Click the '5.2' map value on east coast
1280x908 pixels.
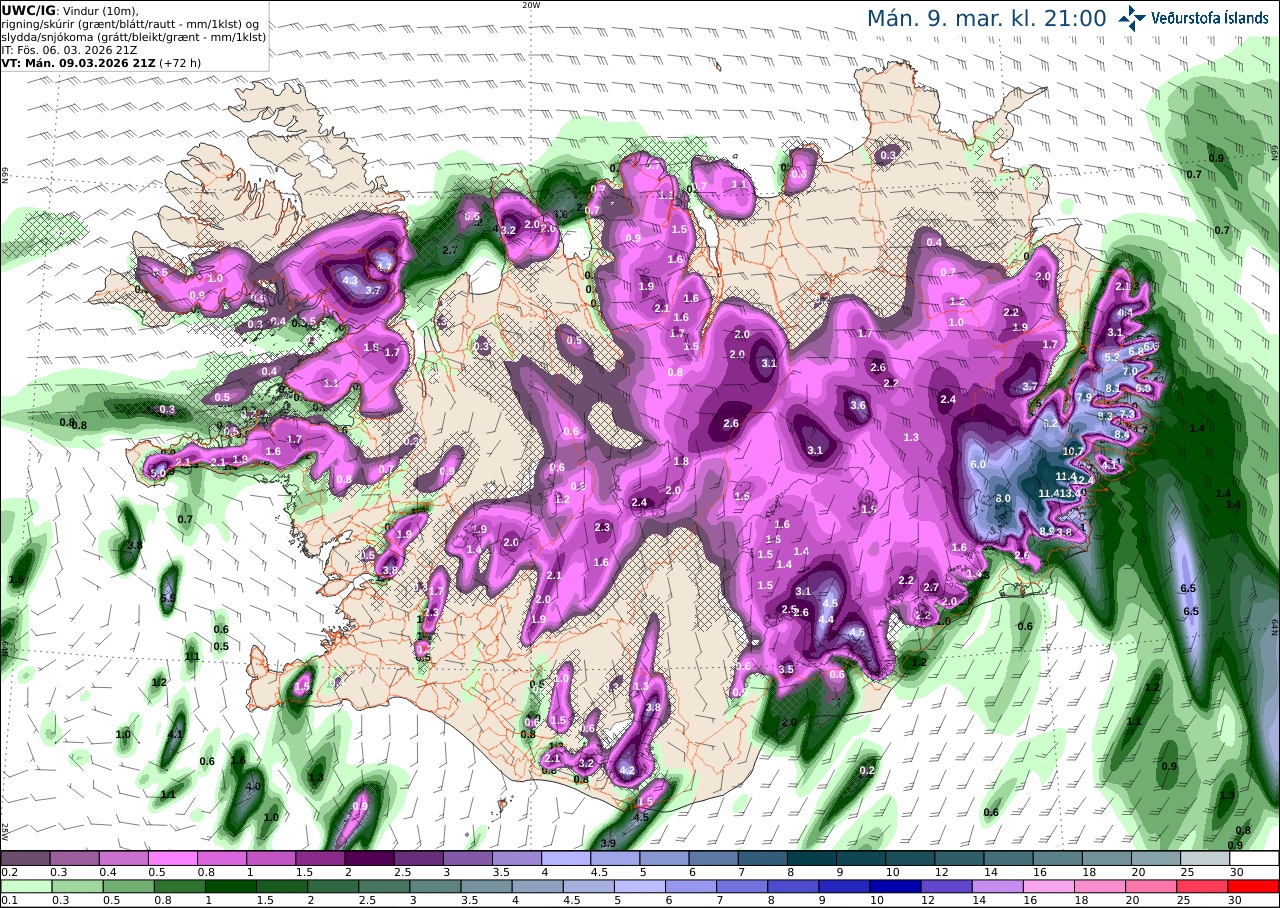point(1111,357)
